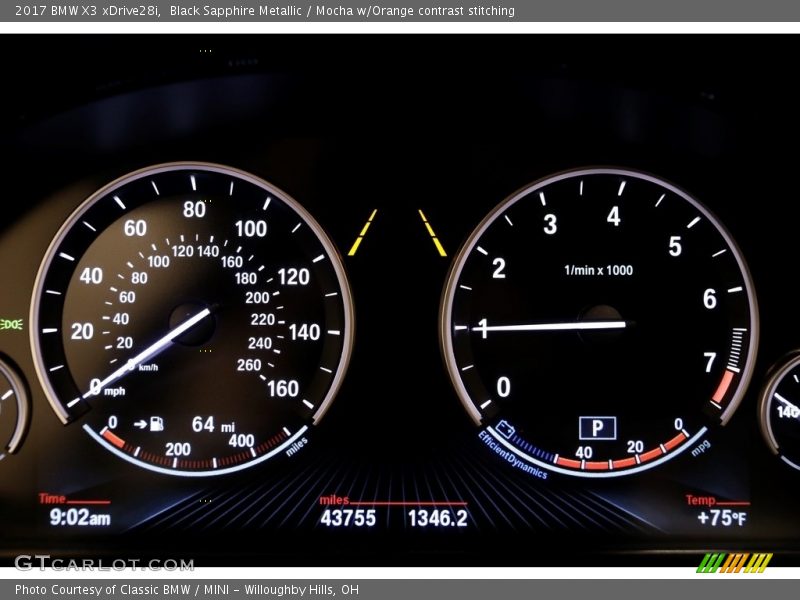The height and width of the screenshot is (600, 800).
Task: Click the mph label on speedometer
Action: coord(115,391)
